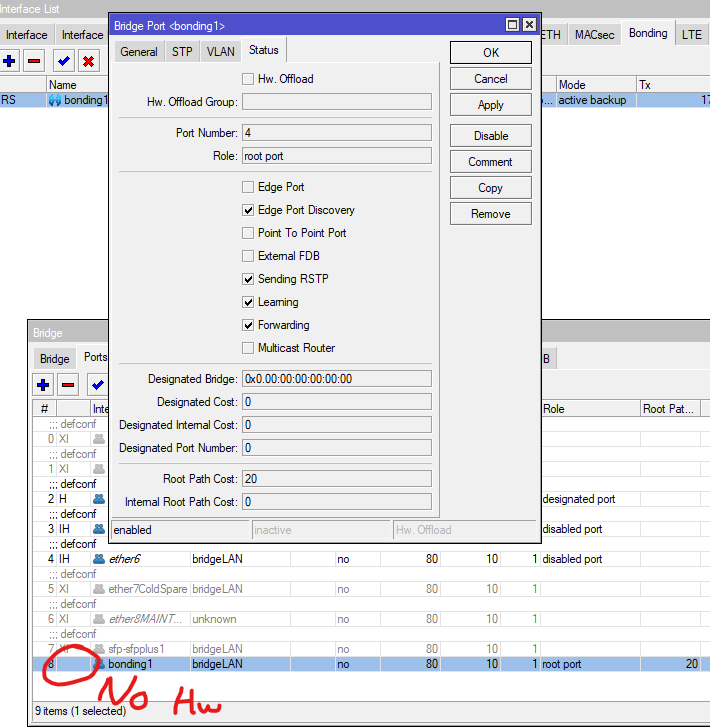This screenshot has width=710, height=728.
Task: Click the Port Number field
Action: click(x=337, y=133)
